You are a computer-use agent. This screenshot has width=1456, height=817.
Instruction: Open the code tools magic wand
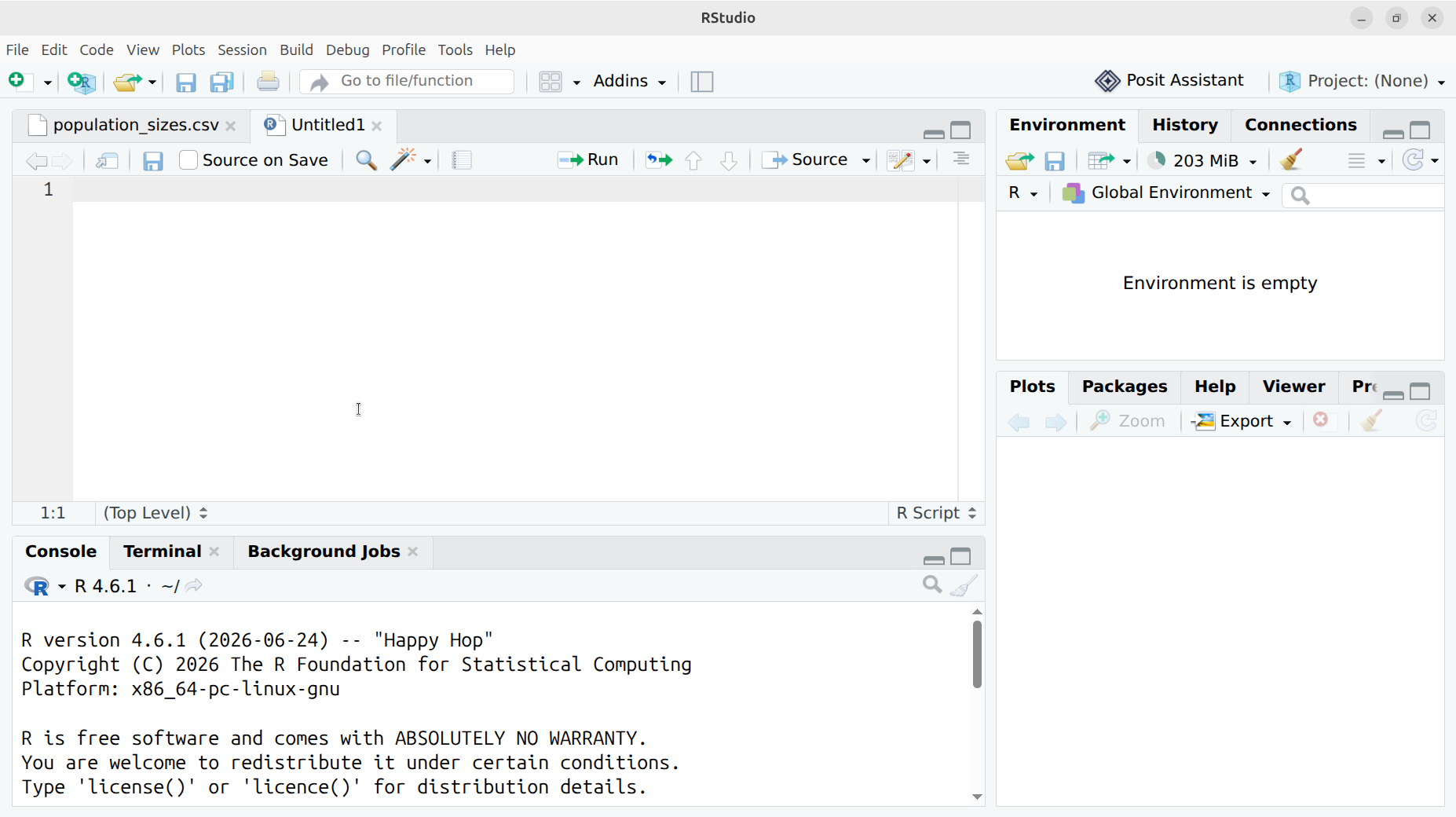click(x=404, y=159)
